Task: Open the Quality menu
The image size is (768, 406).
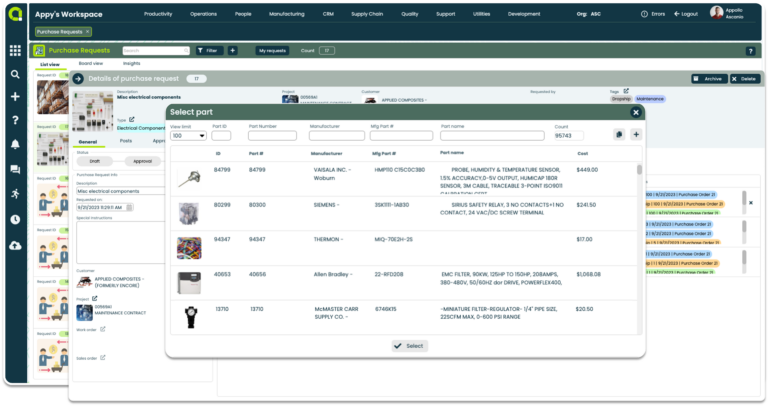Action: [409, 14]
